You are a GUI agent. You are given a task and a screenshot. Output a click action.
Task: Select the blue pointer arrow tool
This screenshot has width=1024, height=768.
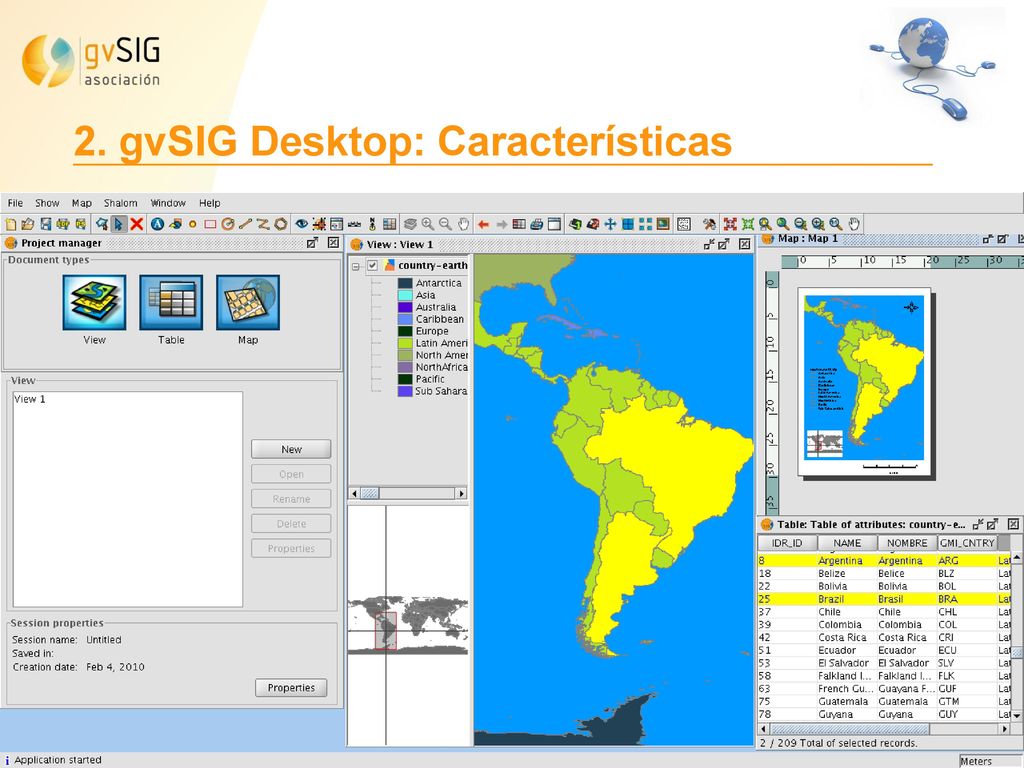pos(119,225)
